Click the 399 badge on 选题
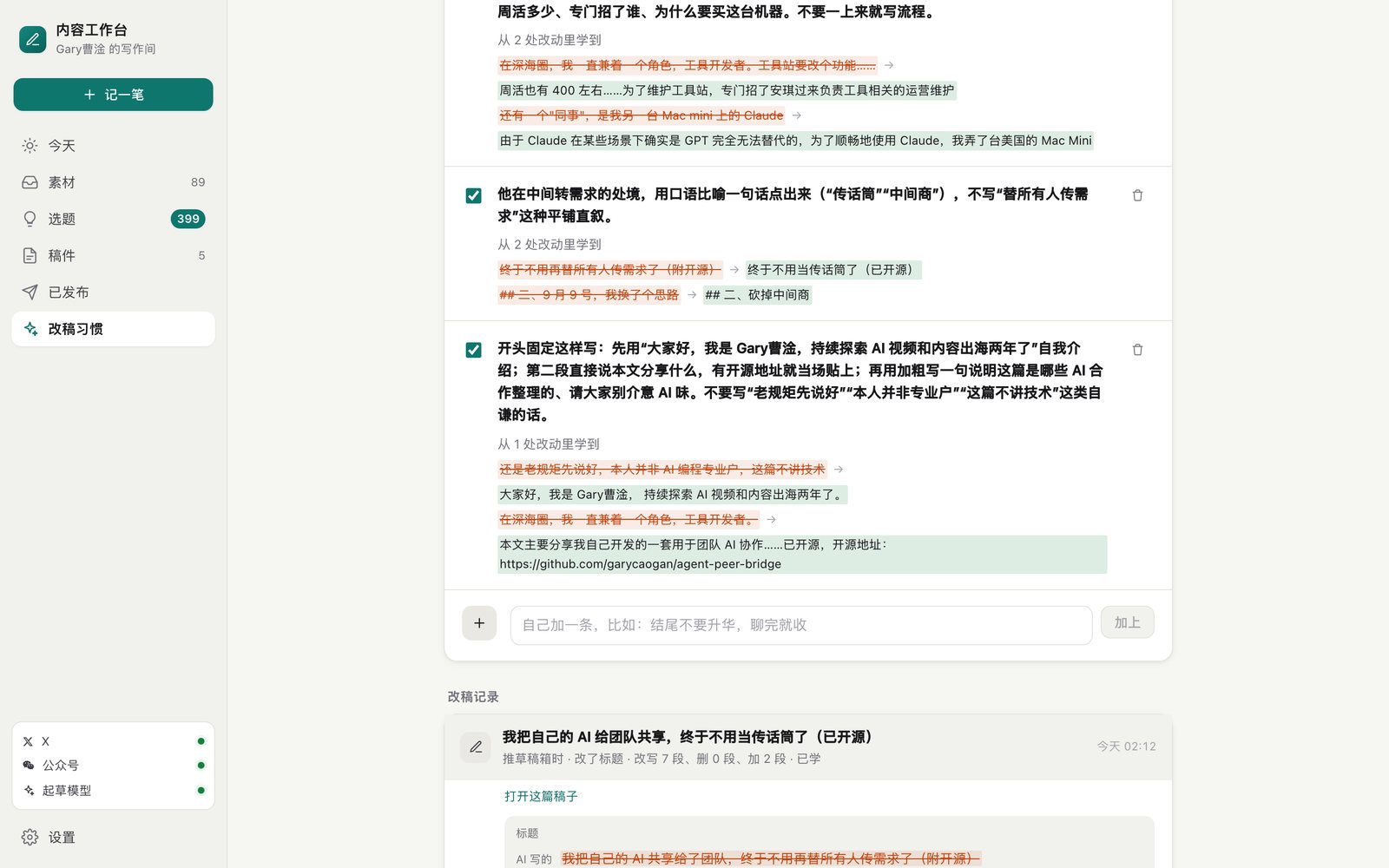1389x868 pixels. [188, 219]
